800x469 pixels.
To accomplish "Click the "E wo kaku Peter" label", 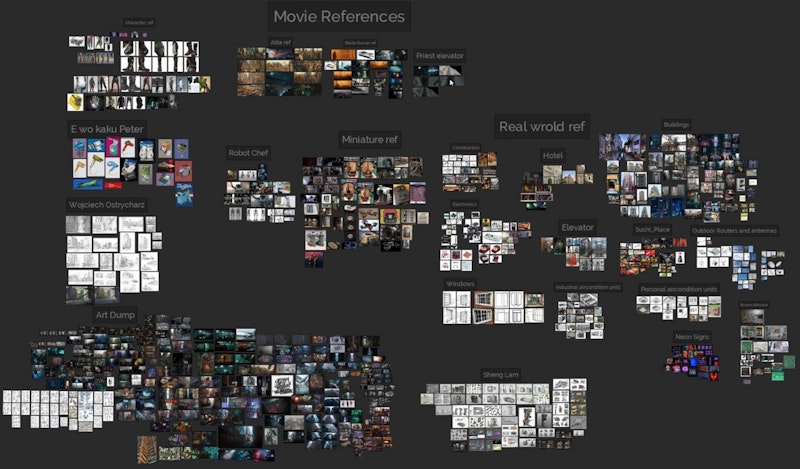I will (107, 129).
